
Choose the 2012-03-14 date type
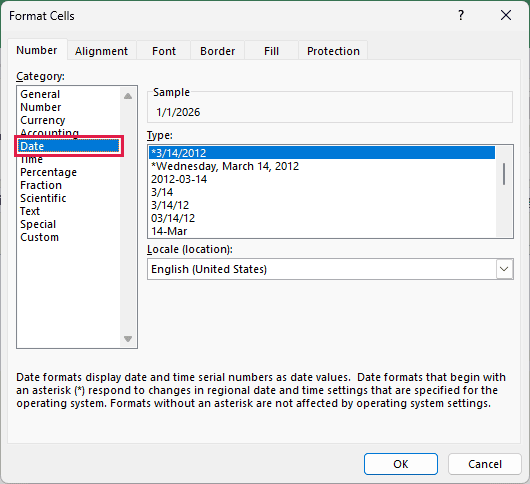[322, 179]
